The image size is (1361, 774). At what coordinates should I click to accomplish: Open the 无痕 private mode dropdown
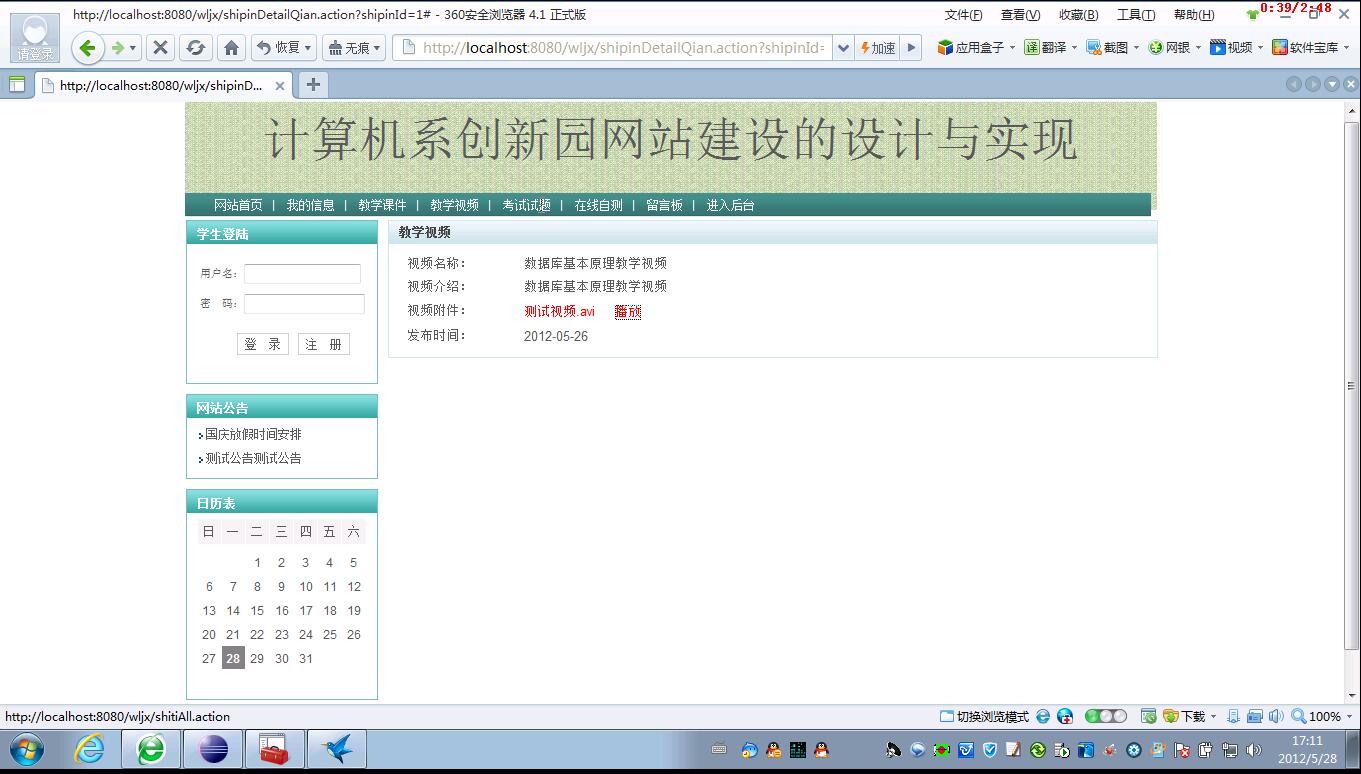(x=377, y=47)
